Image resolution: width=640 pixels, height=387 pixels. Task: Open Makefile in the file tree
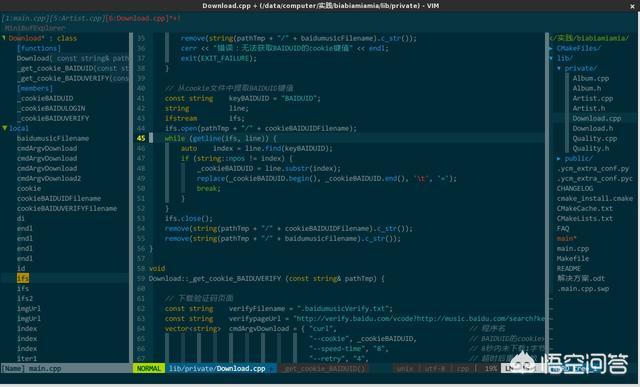click(x=573, y=258)
